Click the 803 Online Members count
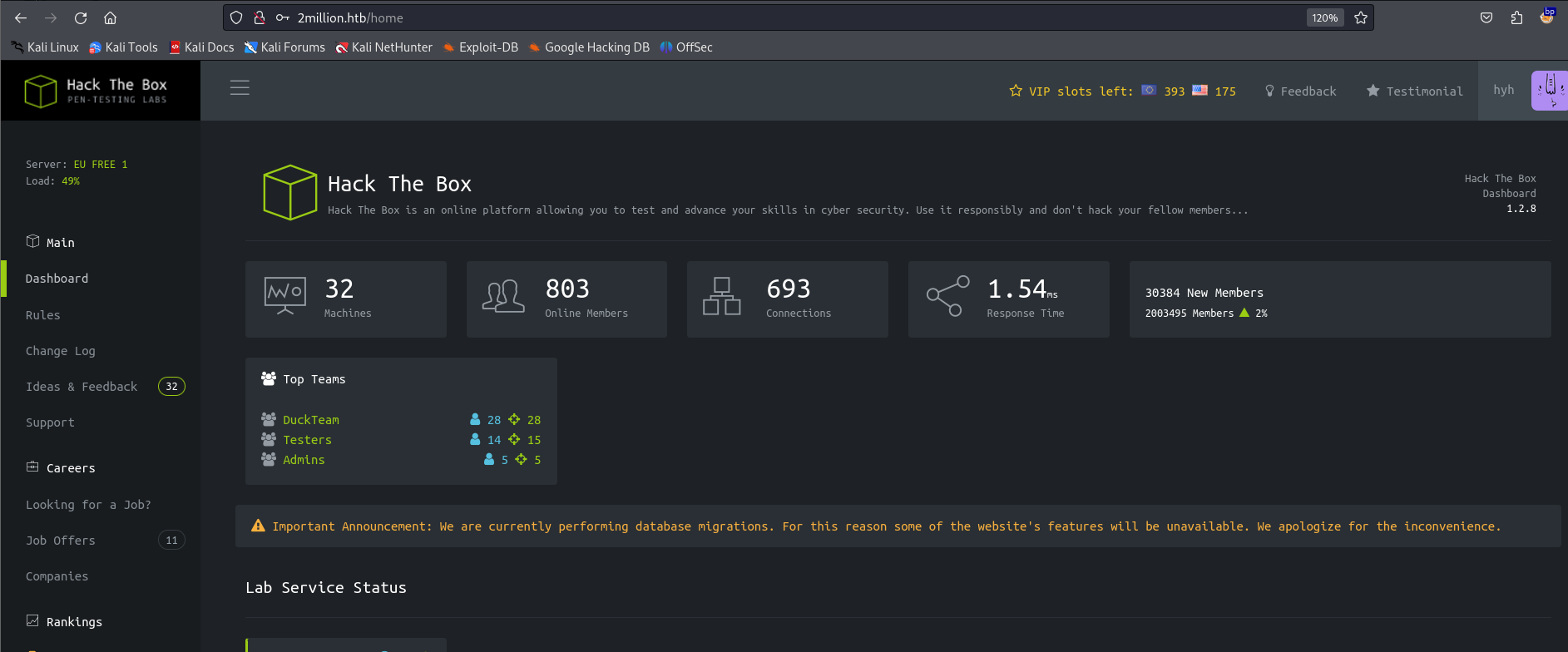The width and height of the screenshot is (1568, 652). tap(567, 289)
